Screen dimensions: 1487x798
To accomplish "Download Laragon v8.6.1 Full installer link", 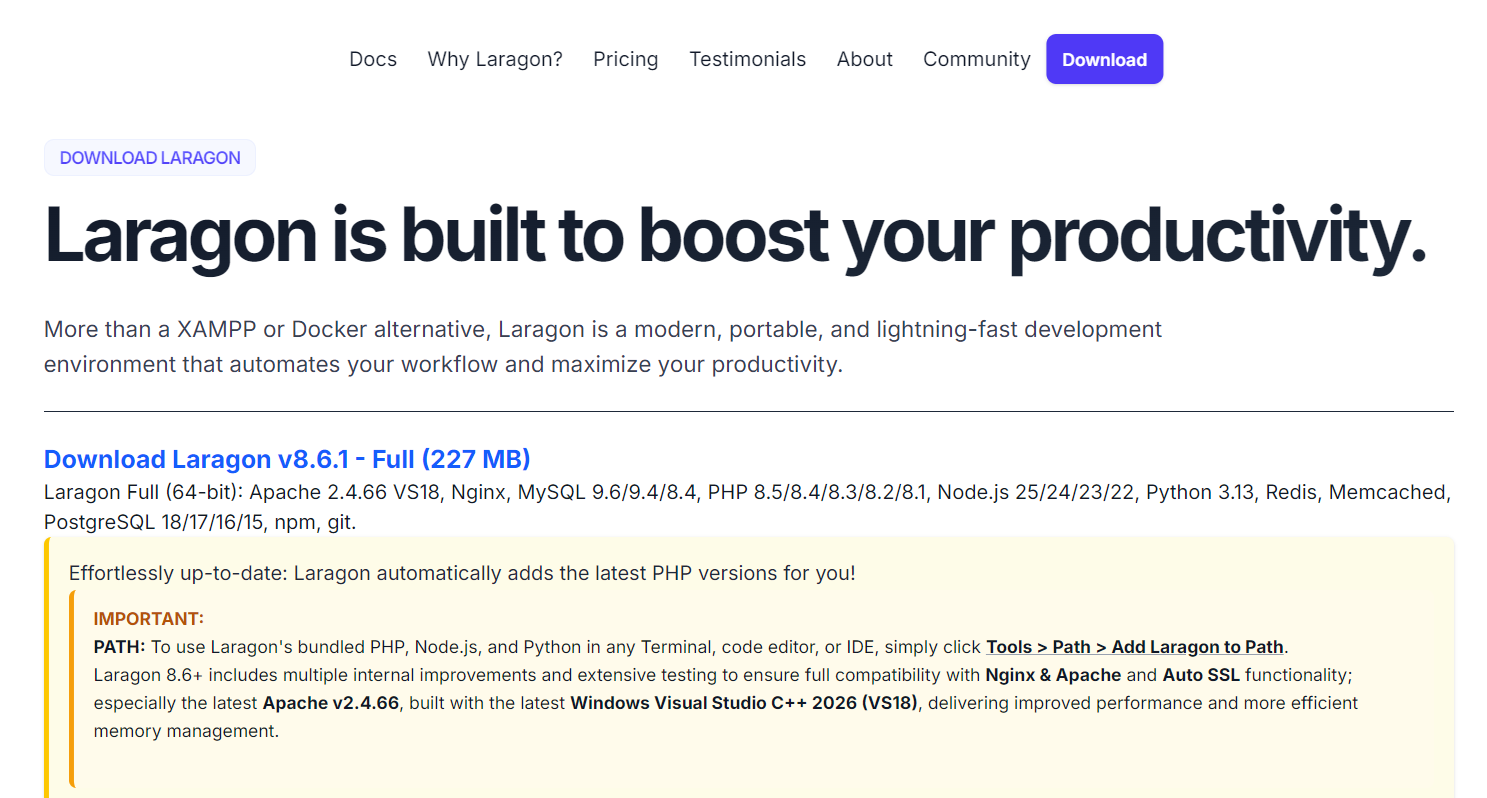I will coord(287,459).
